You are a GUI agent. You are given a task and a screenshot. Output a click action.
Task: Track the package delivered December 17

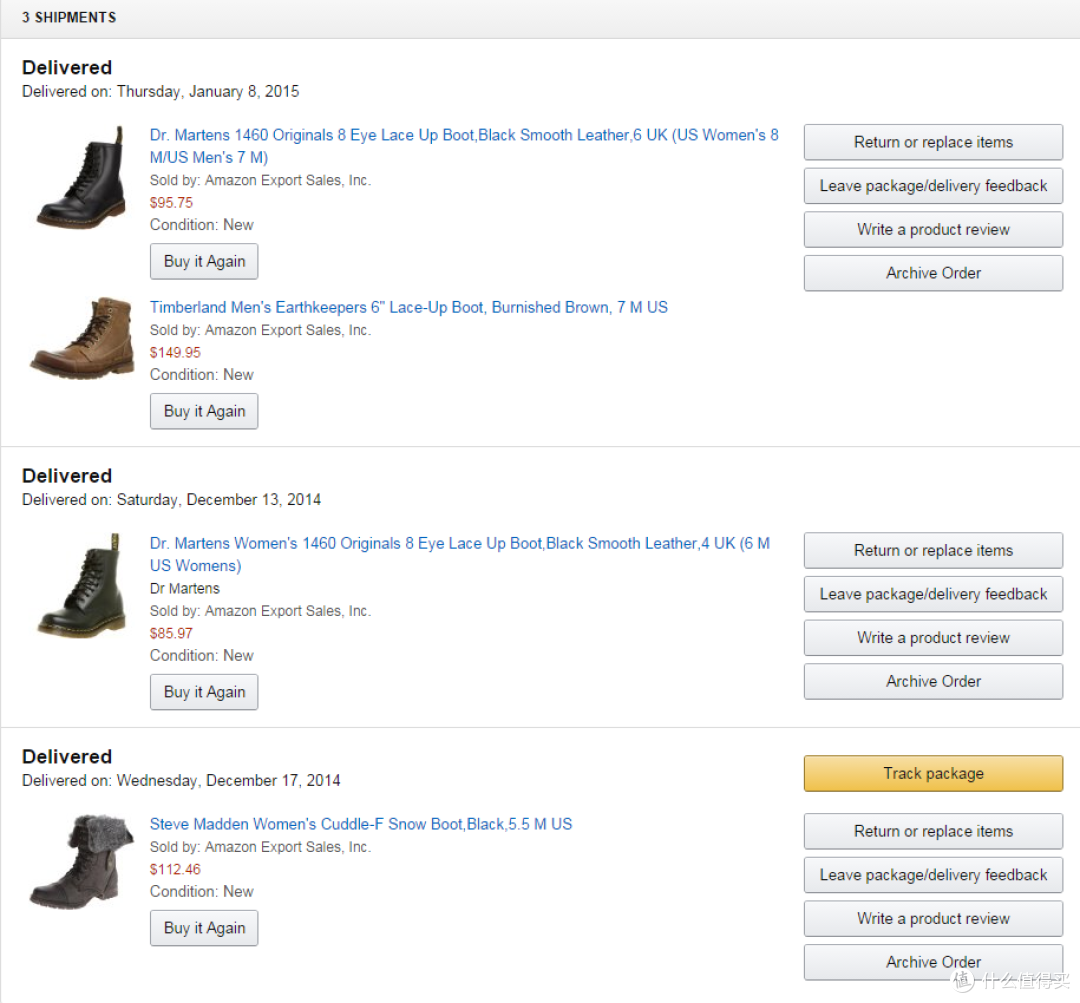pos(933,774)
